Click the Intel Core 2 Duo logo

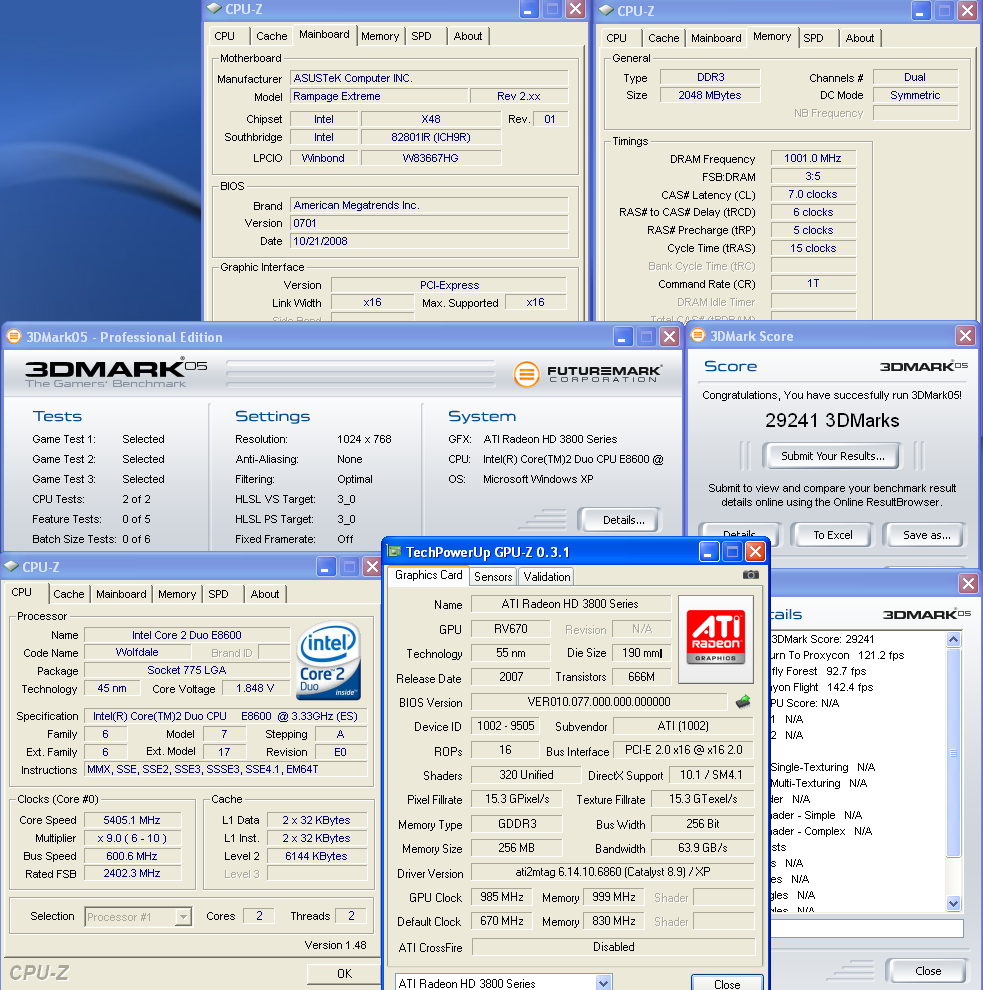pyautogui.click(x=328, y=660)
